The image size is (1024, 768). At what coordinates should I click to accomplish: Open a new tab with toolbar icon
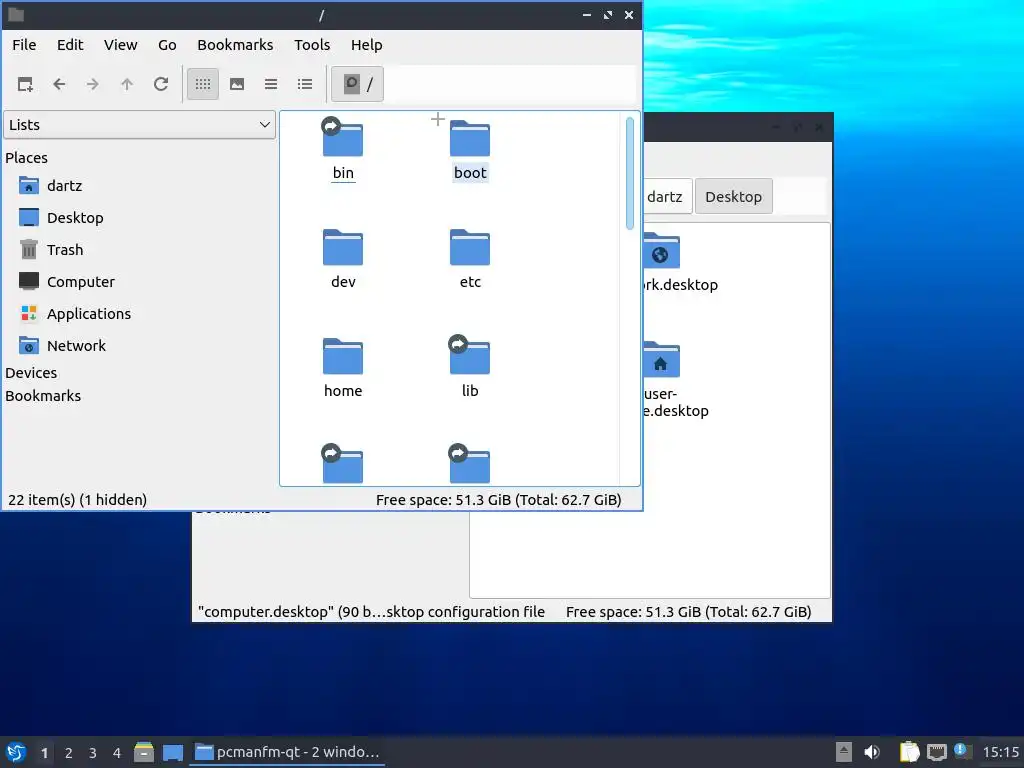point(25,84)
